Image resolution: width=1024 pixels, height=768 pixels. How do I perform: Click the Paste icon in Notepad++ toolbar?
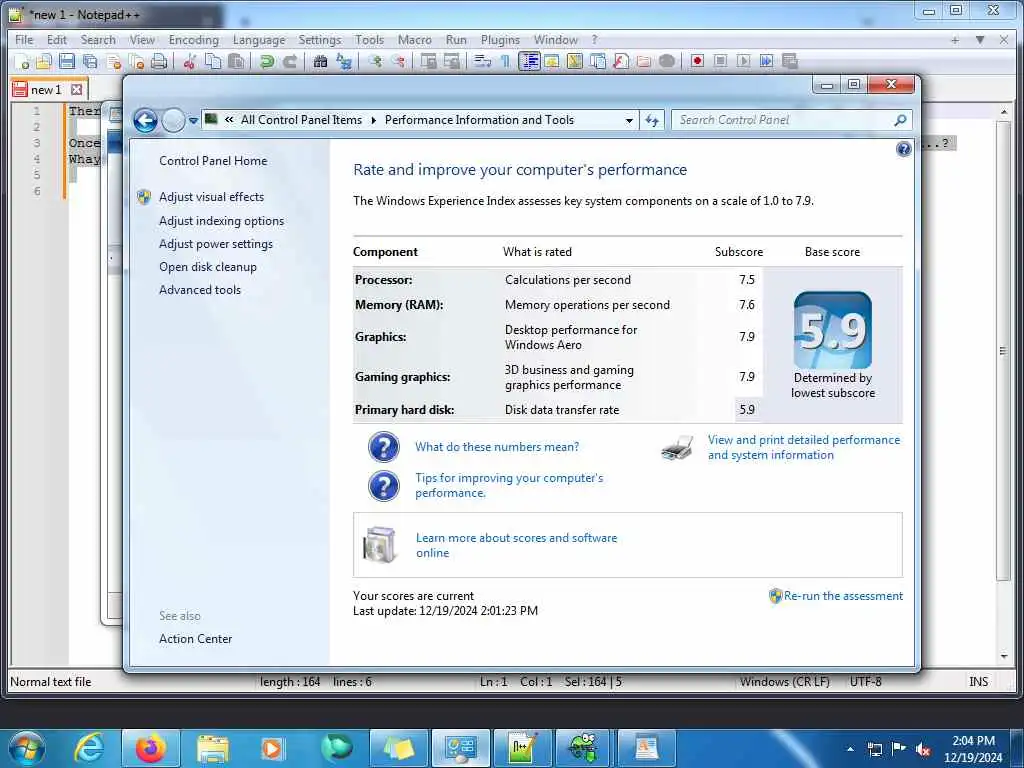pos(236,61)
